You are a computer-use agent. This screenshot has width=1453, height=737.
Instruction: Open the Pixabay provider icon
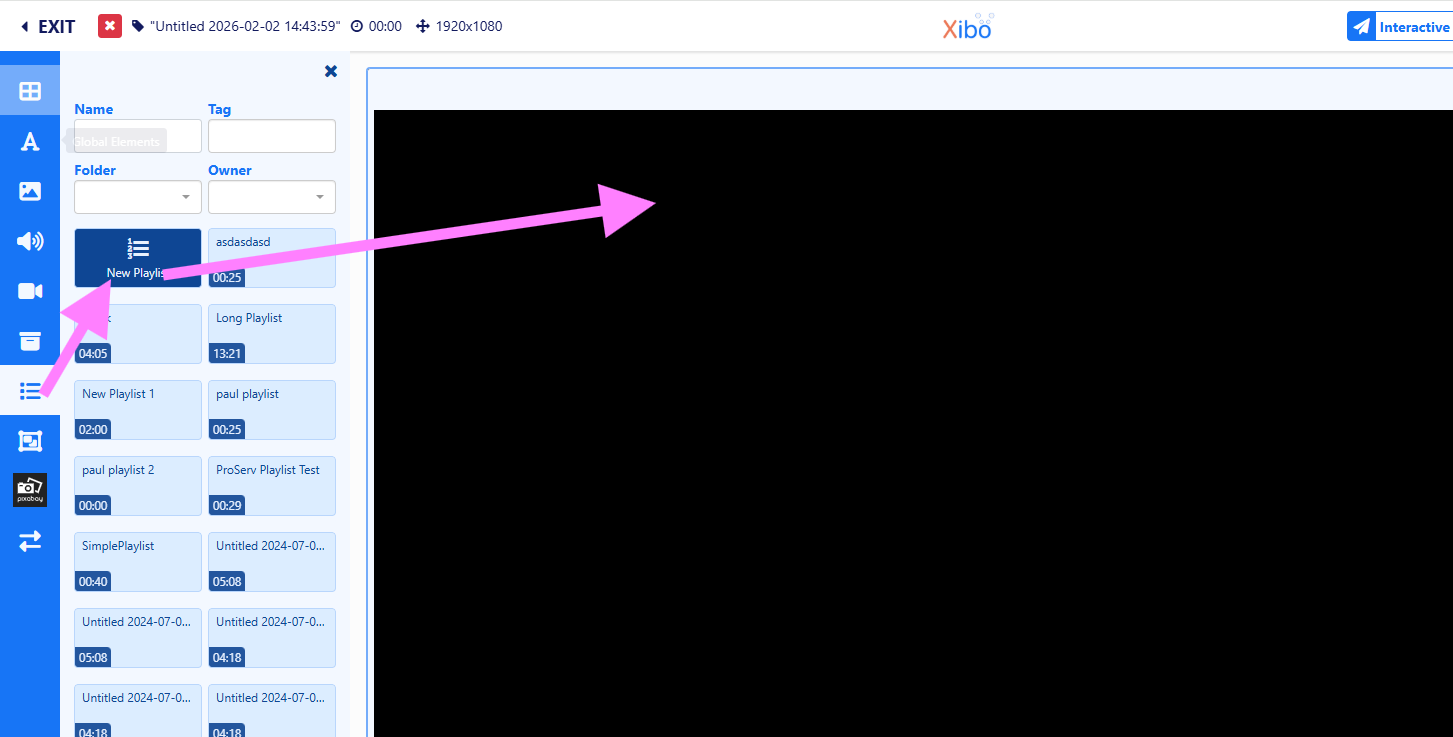[x=30, y=490]
